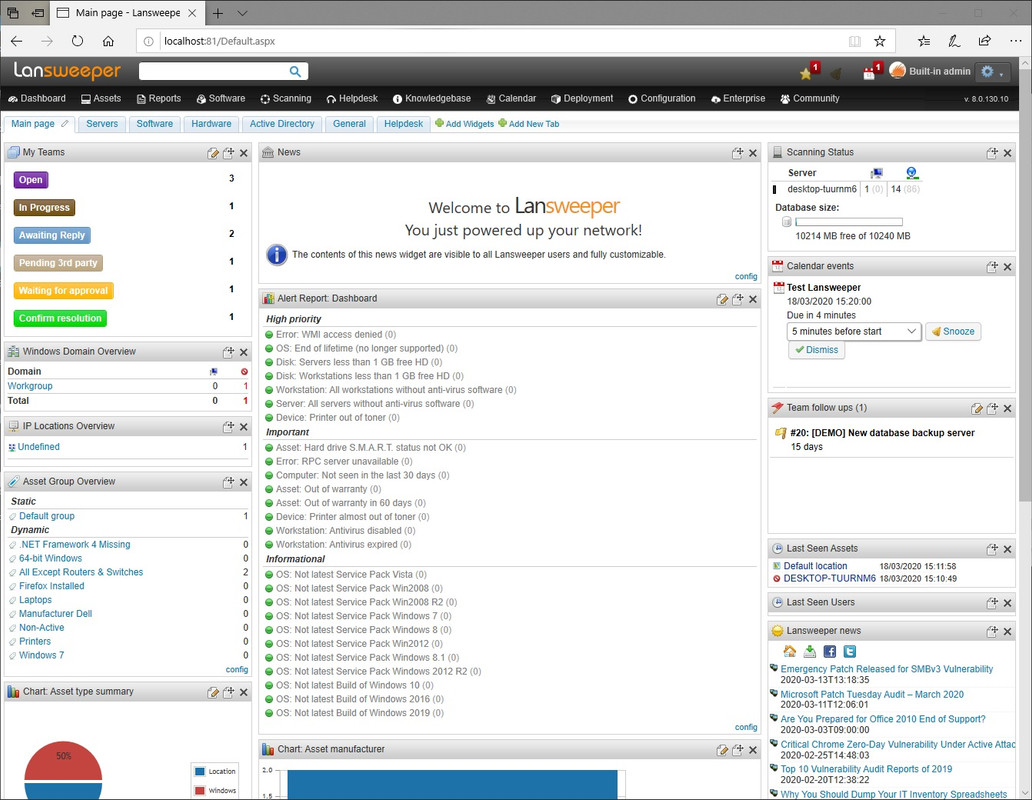Open the Firefox Installed asset group
1032x800 pixels.
(51, 586)
